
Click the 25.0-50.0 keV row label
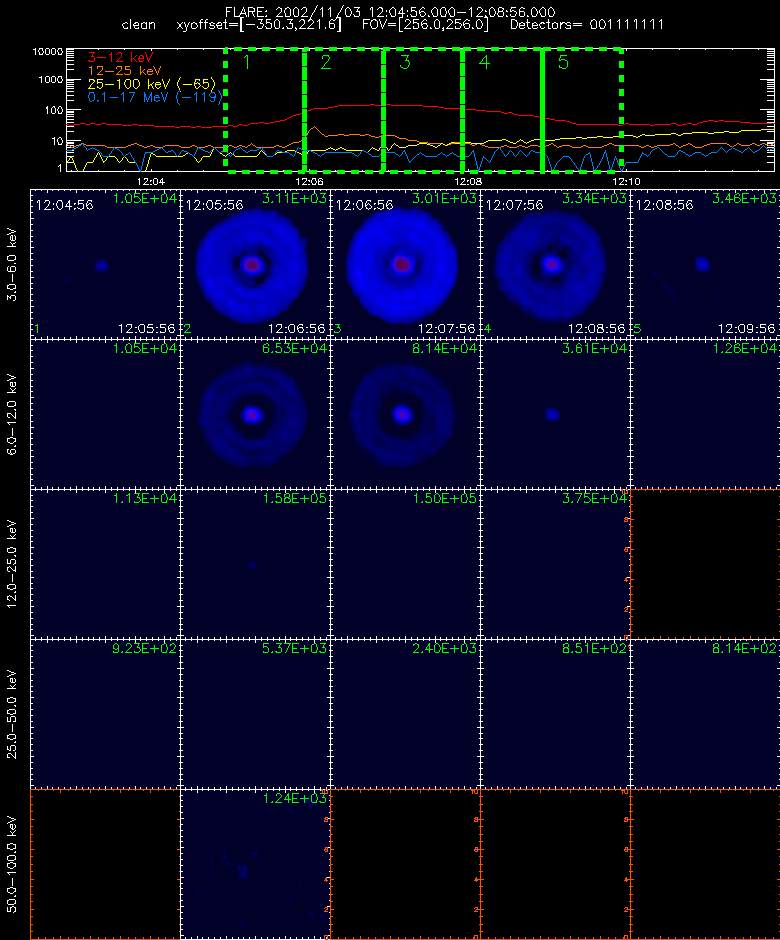click(12, 714)
